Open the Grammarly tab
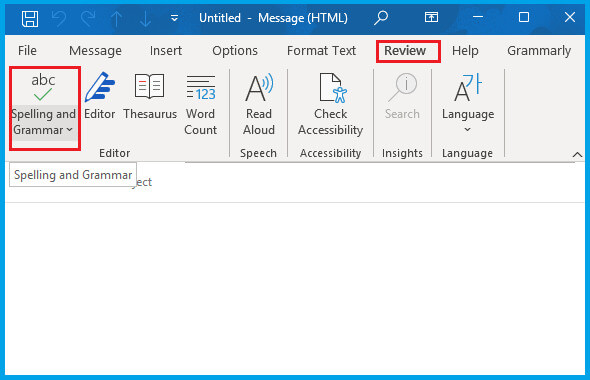Viewport: 590px width, 380px height. click(x=539, y=50)
